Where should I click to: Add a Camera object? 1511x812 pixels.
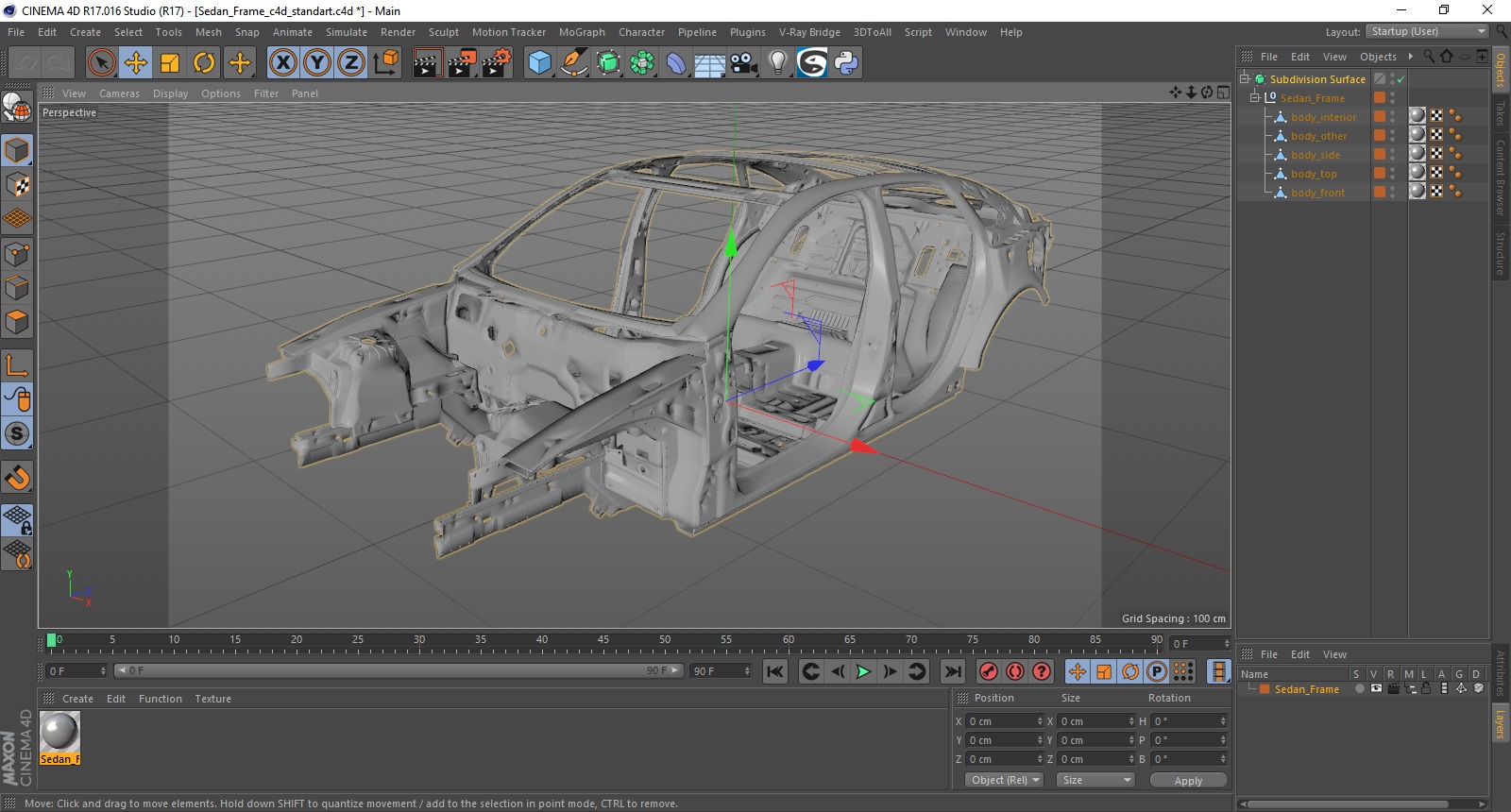tap(744, 63)
